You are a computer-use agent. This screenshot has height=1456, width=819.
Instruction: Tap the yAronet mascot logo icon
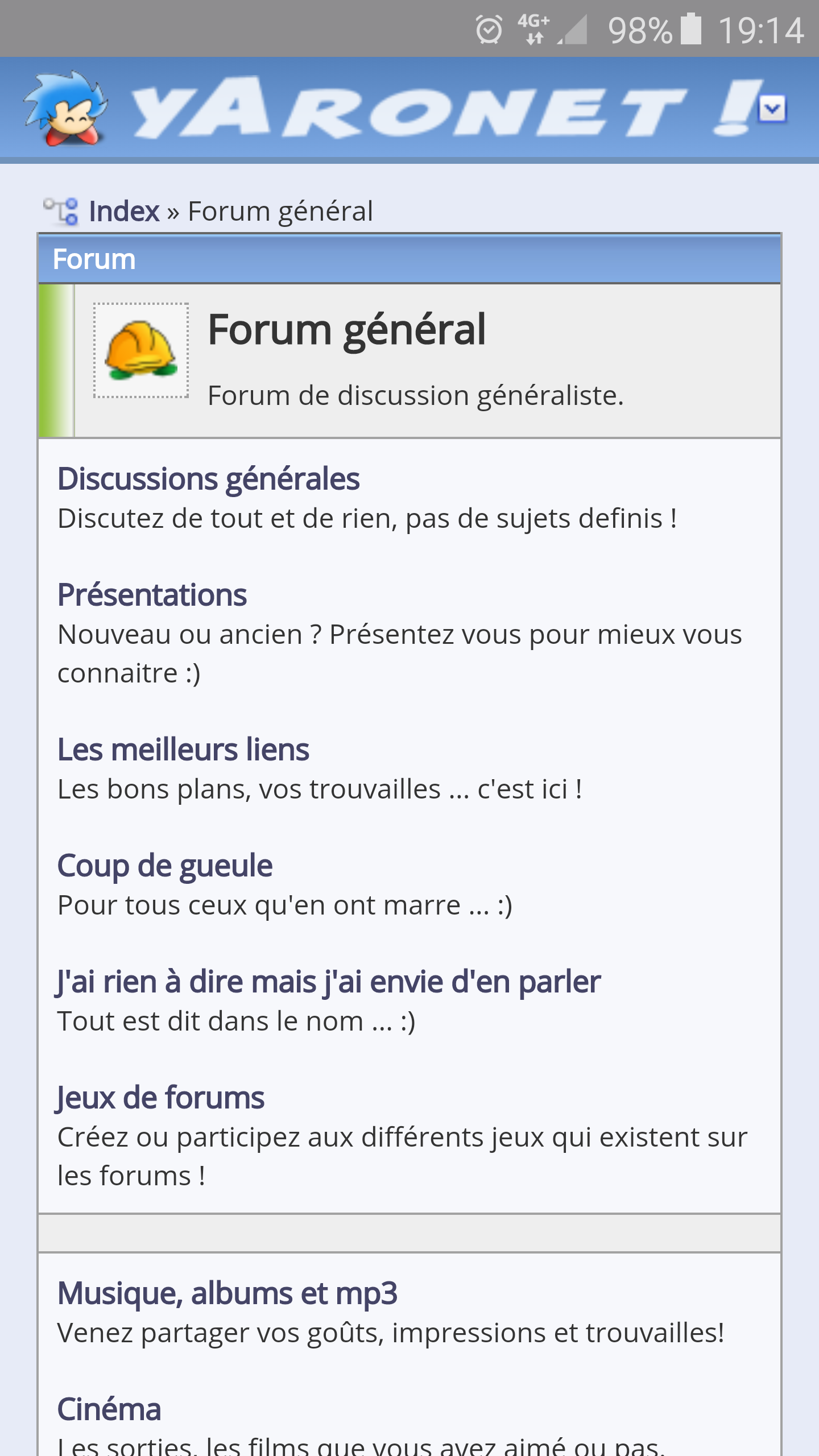tap(65, 108)
